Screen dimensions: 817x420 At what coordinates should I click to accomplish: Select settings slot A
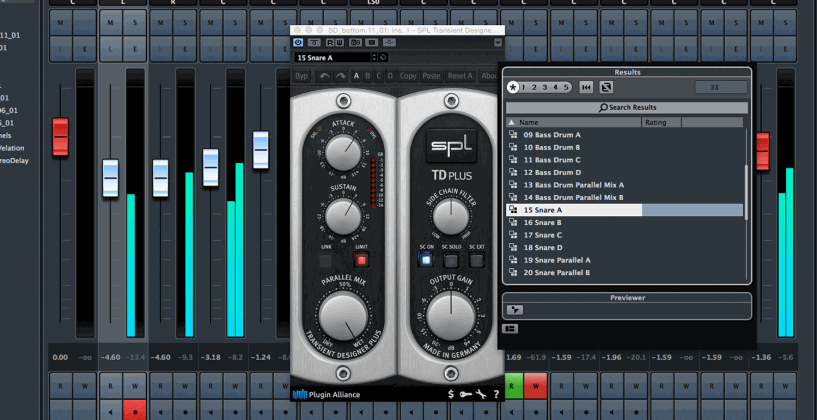coord(356,76)
